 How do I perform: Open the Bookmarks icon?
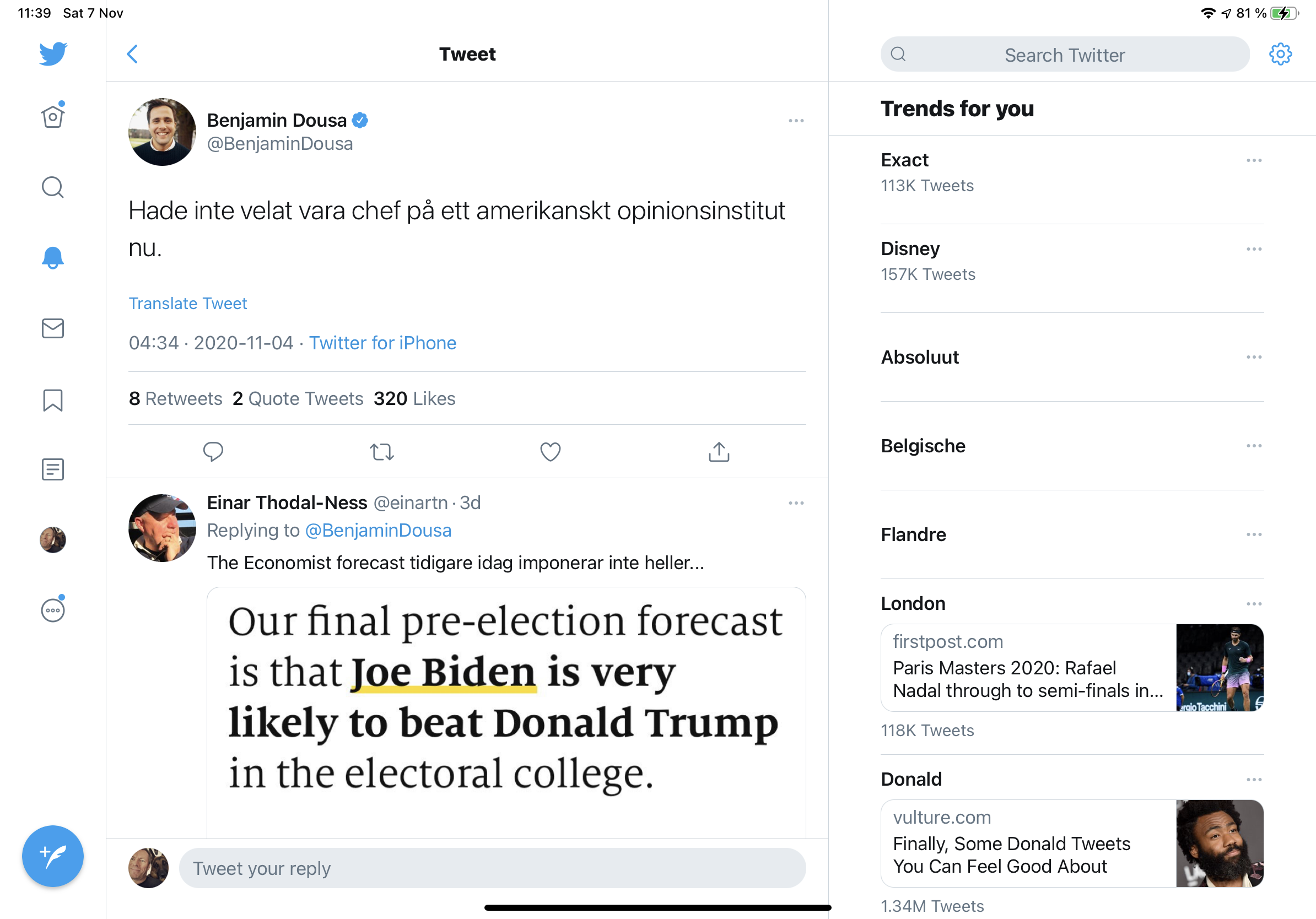(53, 400)
